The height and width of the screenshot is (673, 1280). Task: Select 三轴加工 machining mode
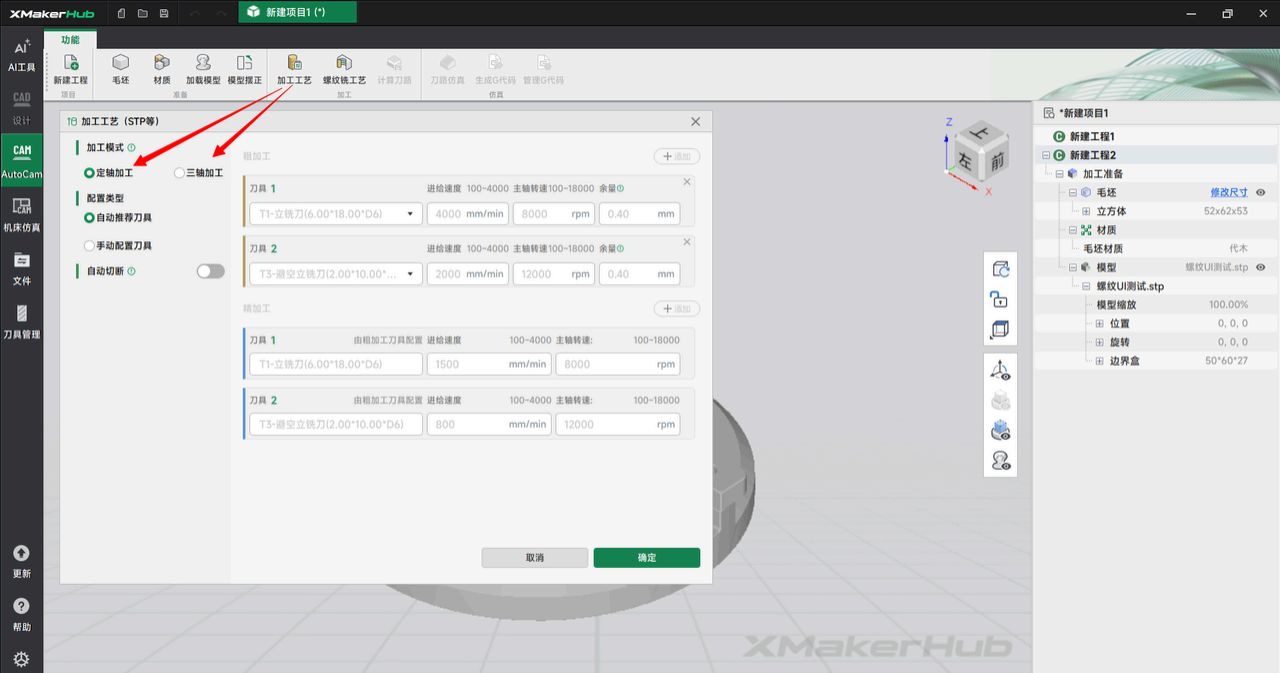198,173
